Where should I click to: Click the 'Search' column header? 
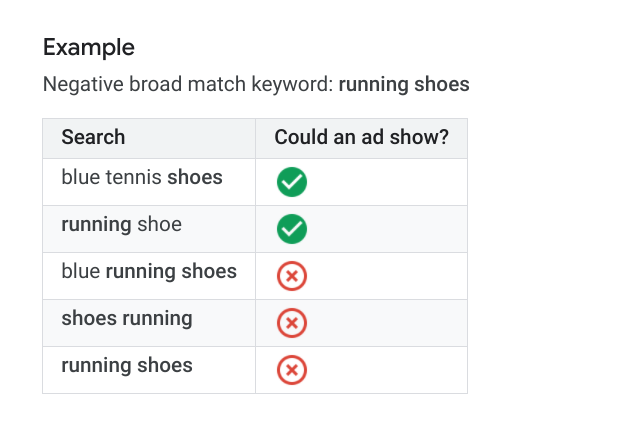pos(93,137)
